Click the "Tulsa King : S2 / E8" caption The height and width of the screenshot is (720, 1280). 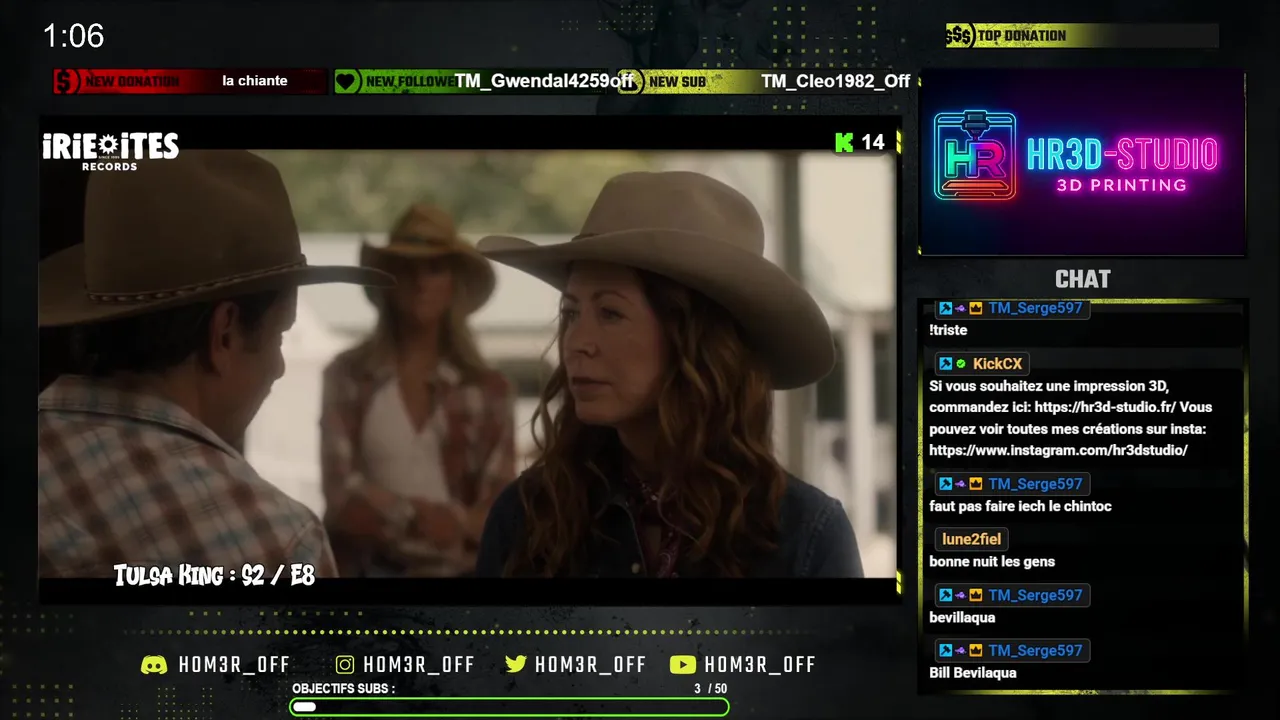(x=214, y=576)
